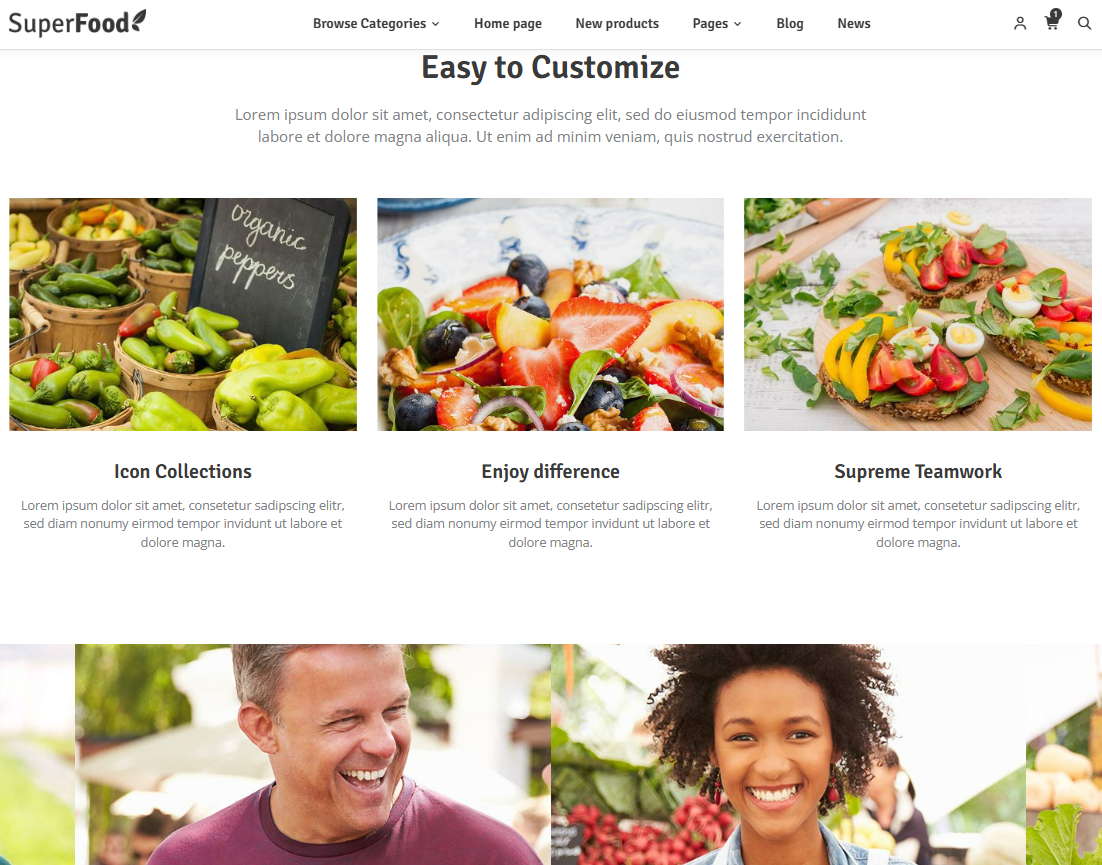1102x865 pixels.
Task: Expand the Pages dropdown menu
Action: point(717,24)
